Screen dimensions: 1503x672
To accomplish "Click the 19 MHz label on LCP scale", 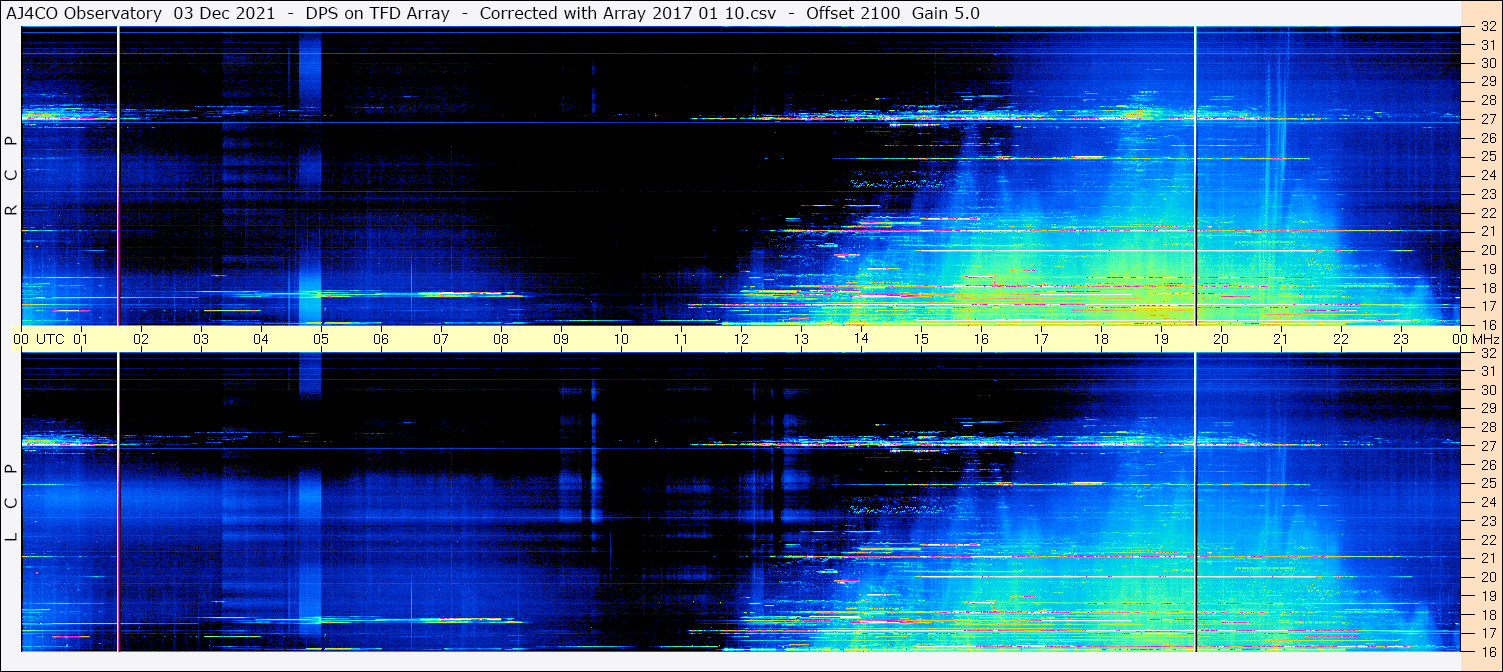I will pos(1488,596).
